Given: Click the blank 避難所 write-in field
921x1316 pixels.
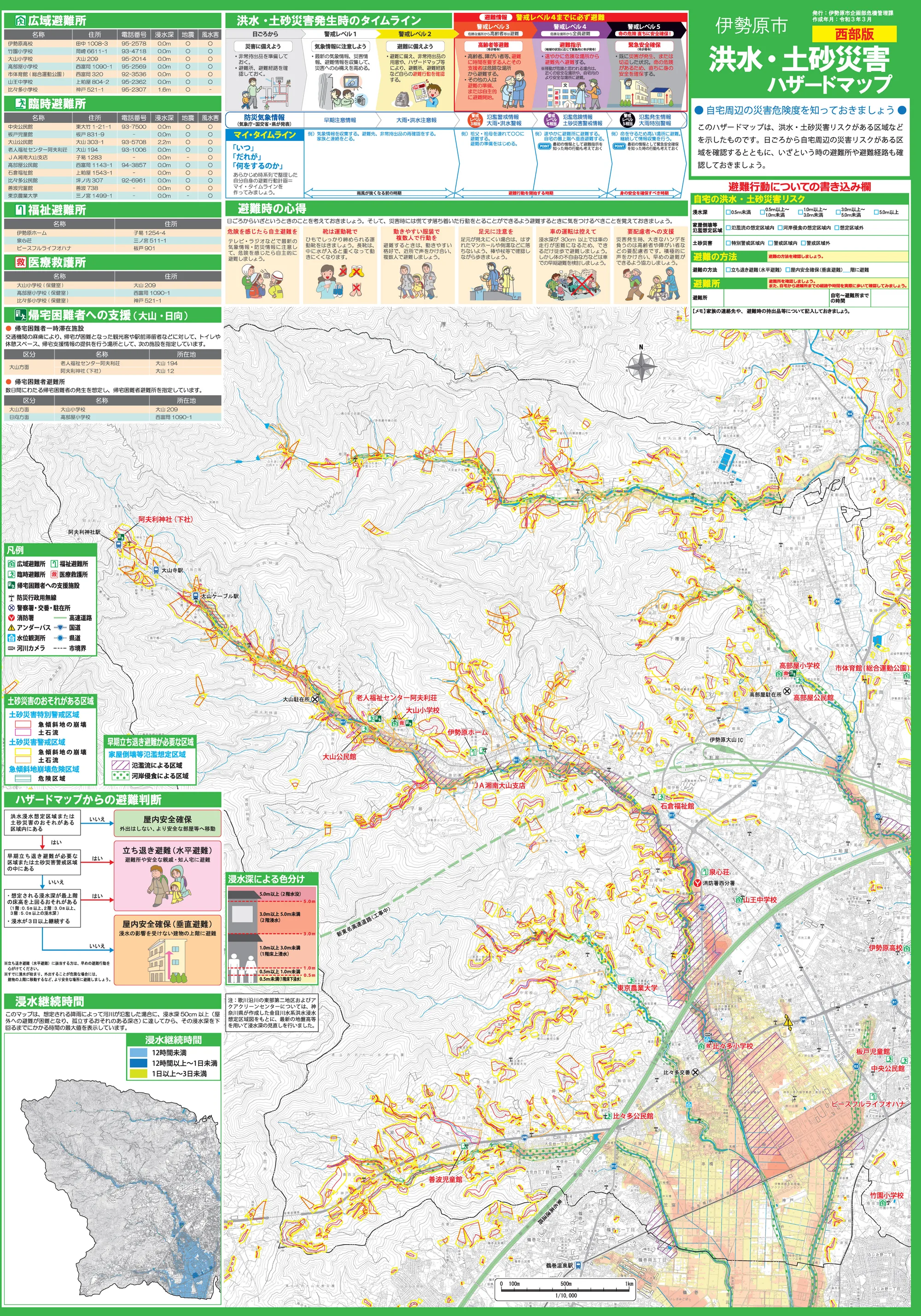Looking at the screenshot, I should click(x=776, y=298).
